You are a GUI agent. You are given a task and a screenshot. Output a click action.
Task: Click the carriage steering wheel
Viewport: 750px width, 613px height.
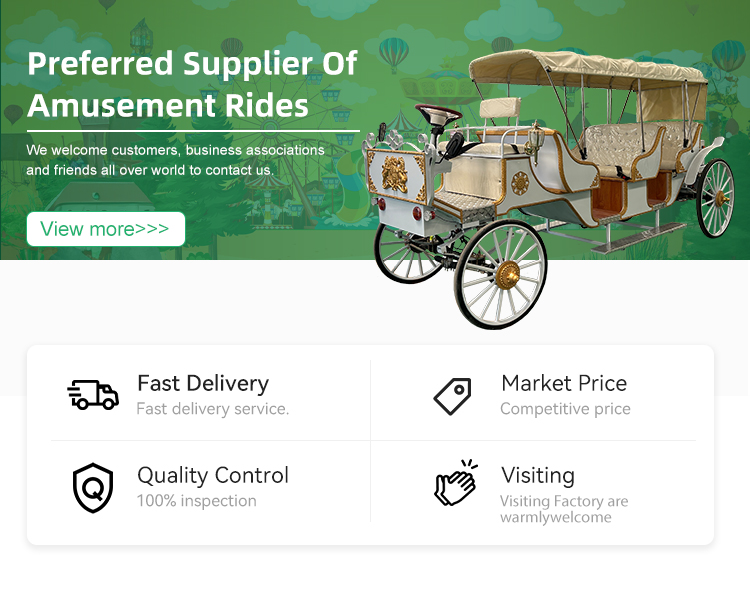[x=438, y=114]
